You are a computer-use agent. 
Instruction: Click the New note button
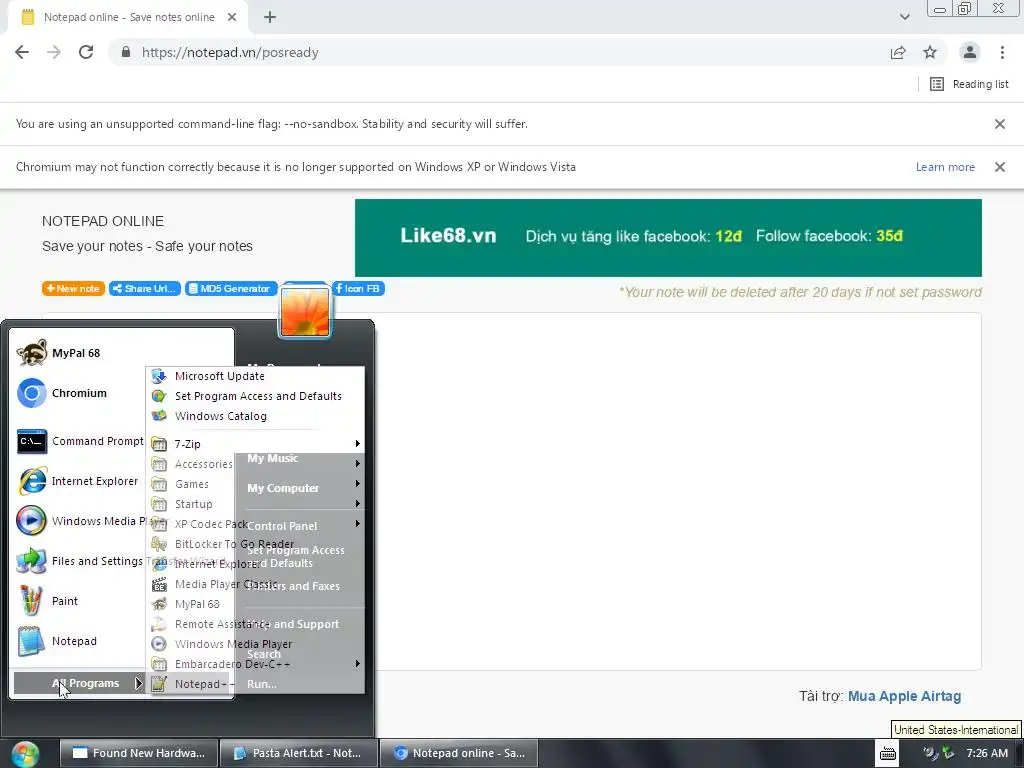click(x=73, y=289)
